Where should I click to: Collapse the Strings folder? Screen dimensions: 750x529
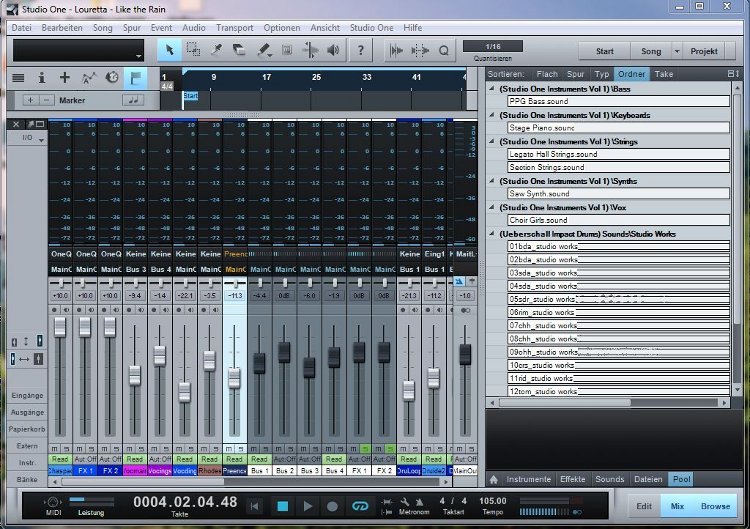click(x=492, y=141)
